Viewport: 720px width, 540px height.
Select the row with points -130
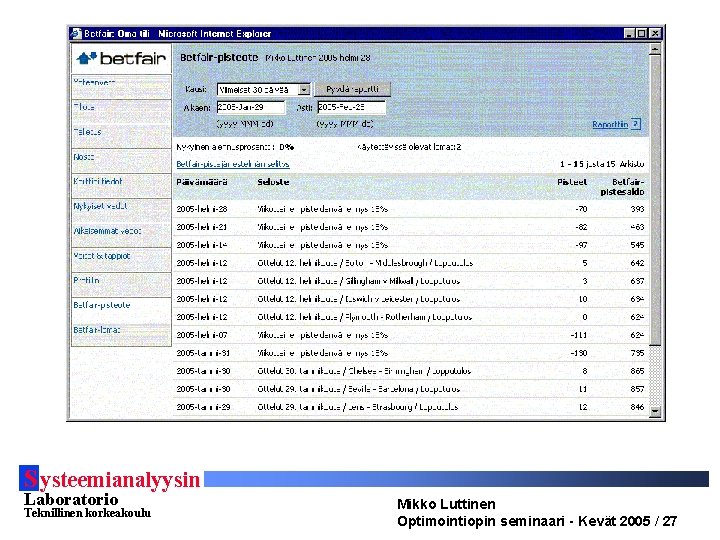pos(410,353)
